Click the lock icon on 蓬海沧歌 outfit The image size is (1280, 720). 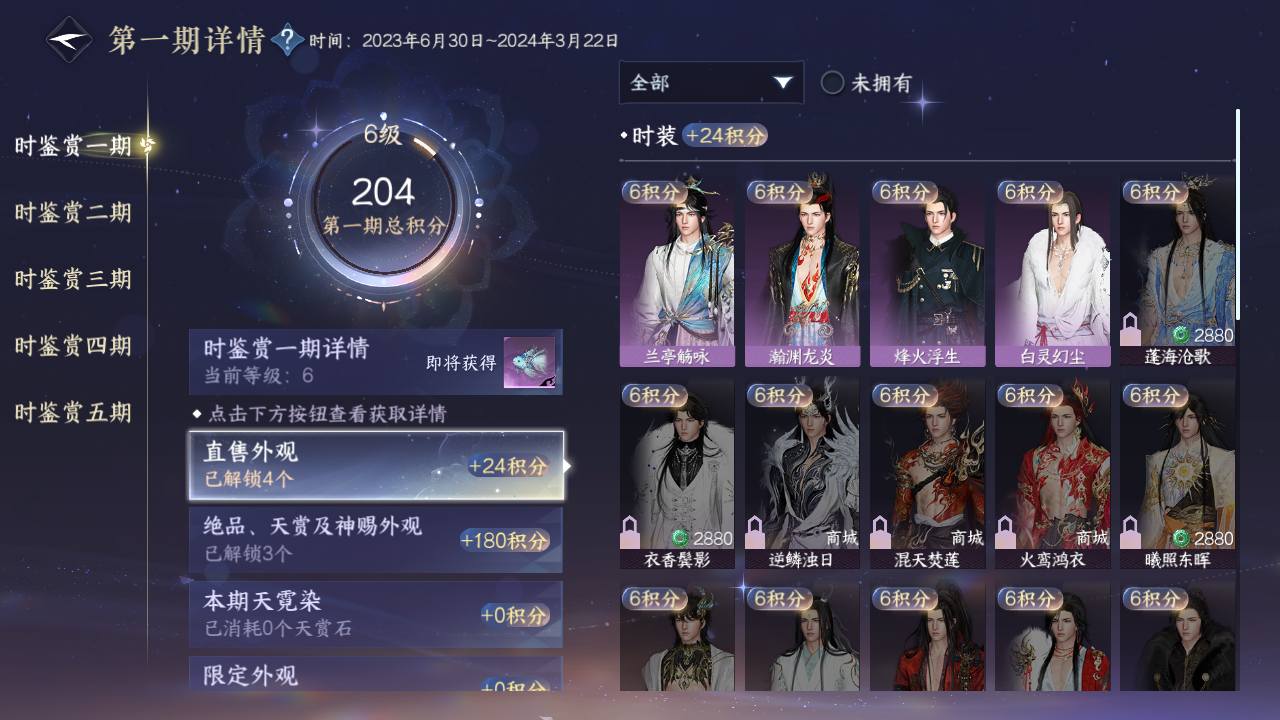click(x=1132, y=329)
